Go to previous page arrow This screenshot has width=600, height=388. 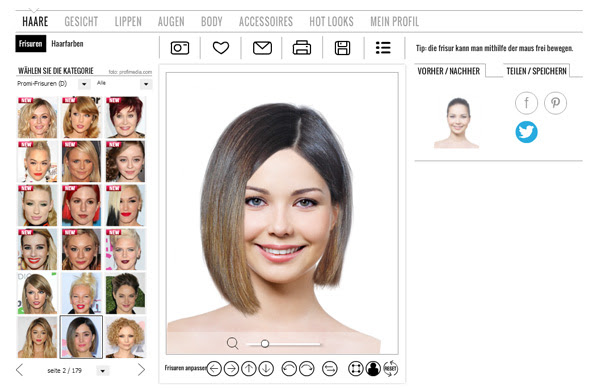[20, 370]
